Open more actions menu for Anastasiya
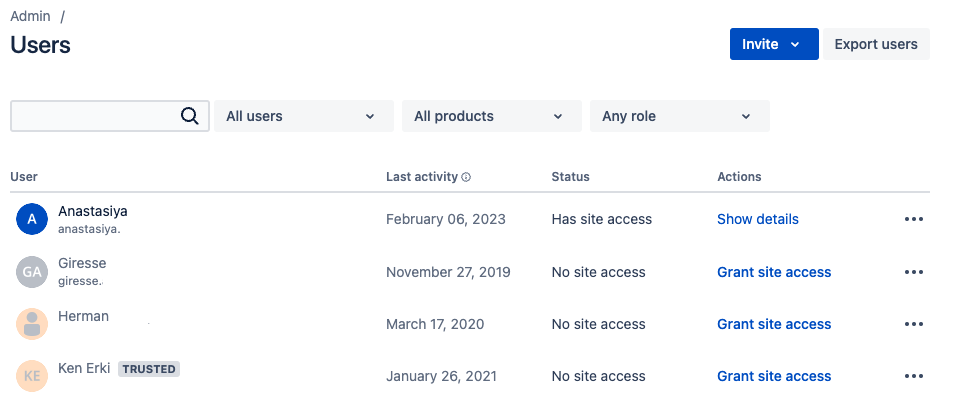This screenshot has height=404, width=953. (913, 219)
